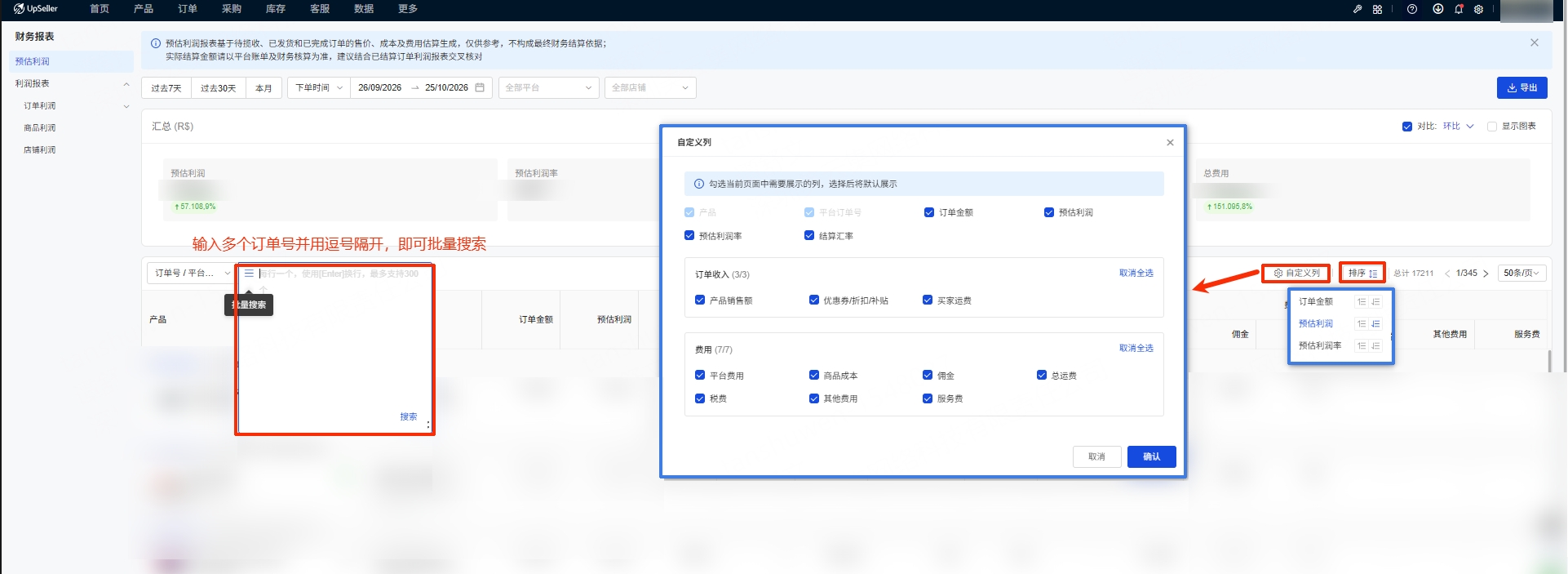Go to the 首页 menu
Image resolution: width=1568 pixels, height=574 pixels.
coord(100,9)
